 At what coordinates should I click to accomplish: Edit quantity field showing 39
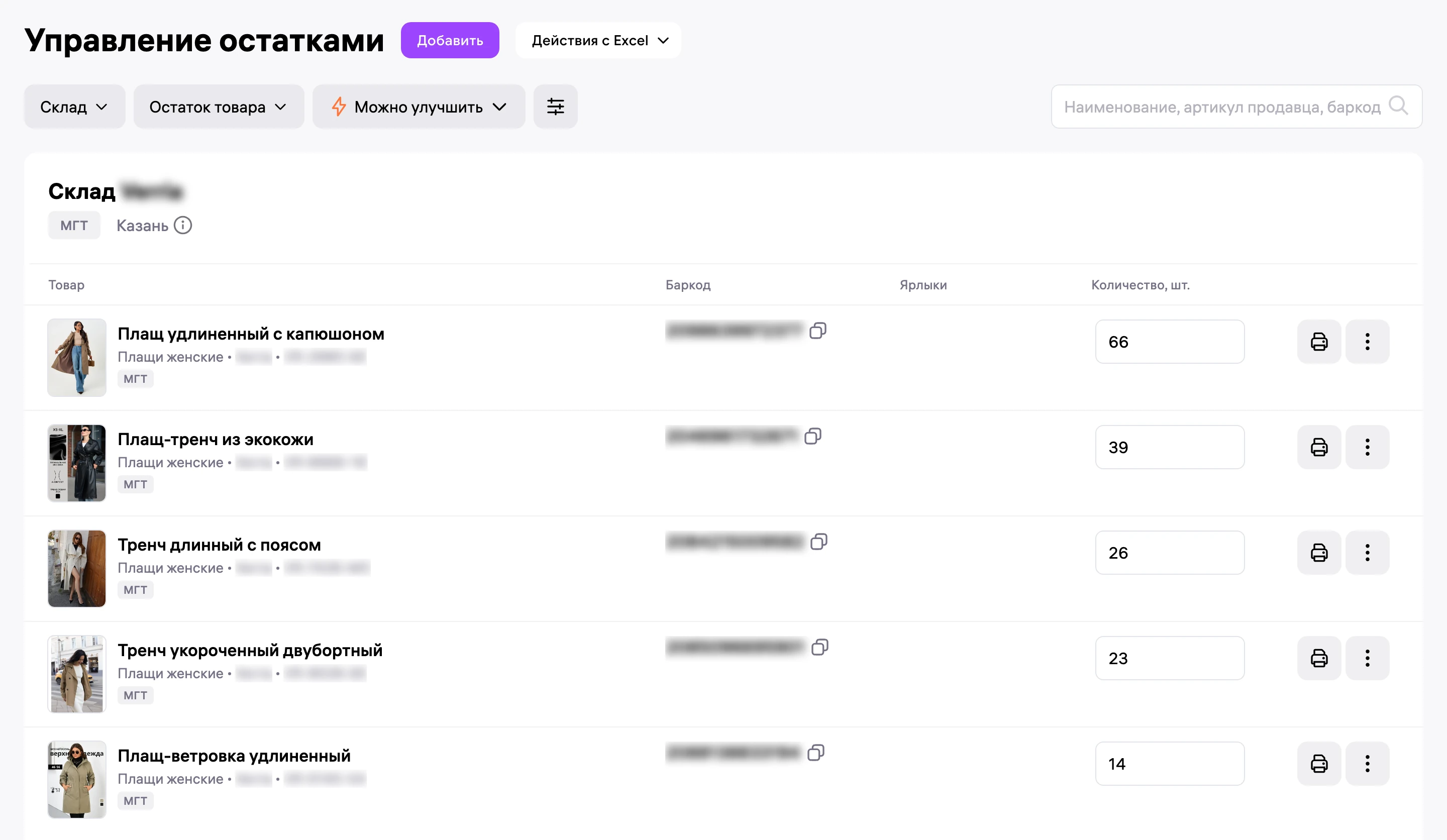1170,447
